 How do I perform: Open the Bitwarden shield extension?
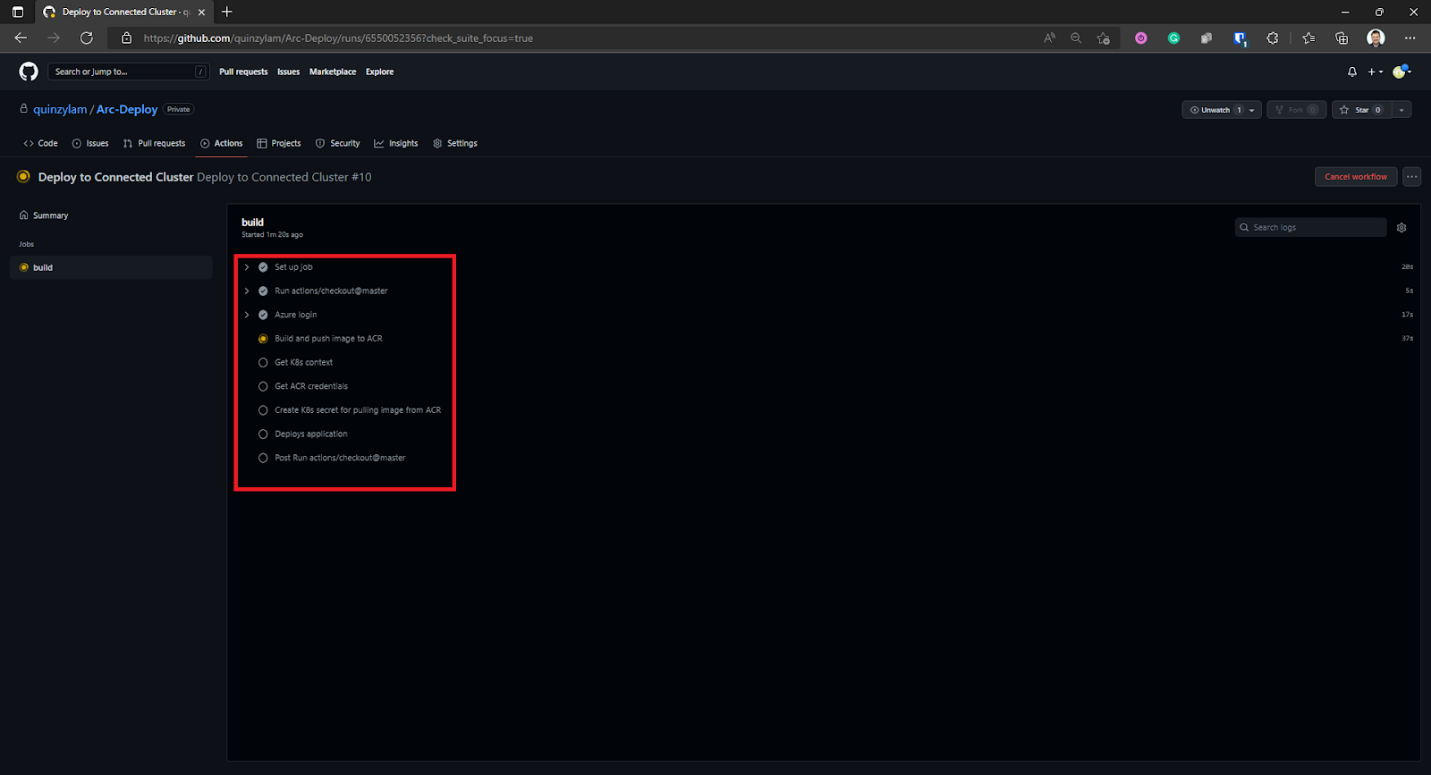pos(1240,38)
